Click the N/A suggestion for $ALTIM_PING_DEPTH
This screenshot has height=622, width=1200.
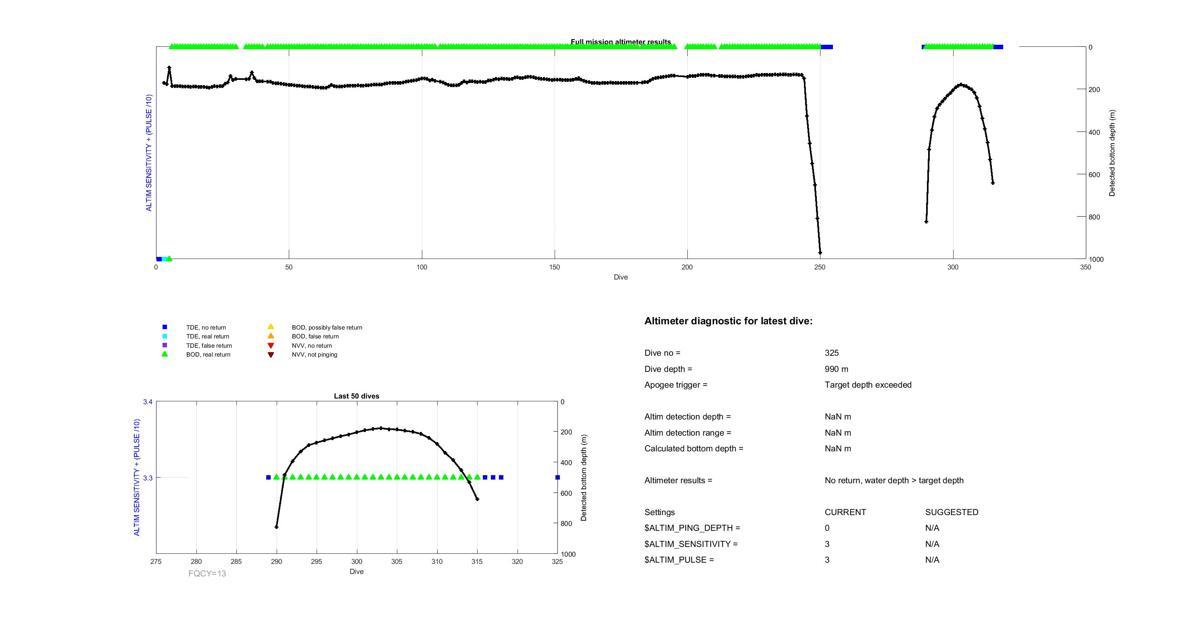[932, 528]
